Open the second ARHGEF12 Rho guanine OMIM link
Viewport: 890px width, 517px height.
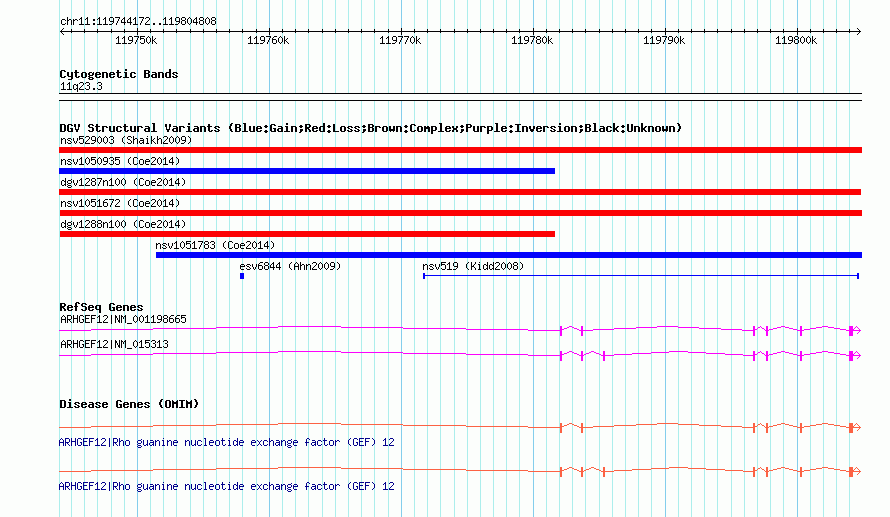[226, 486]
